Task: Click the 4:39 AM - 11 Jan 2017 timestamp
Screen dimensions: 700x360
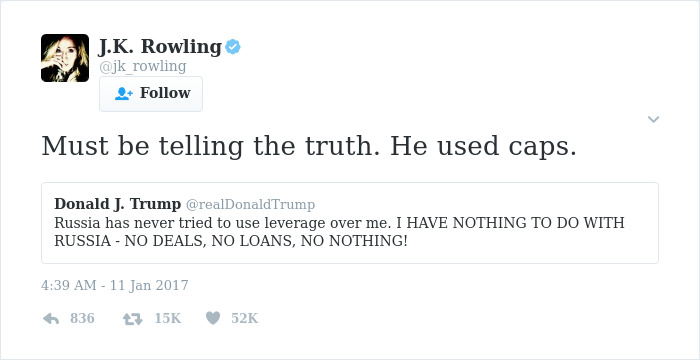Action: pyautogui.click(x=115, y=285)
